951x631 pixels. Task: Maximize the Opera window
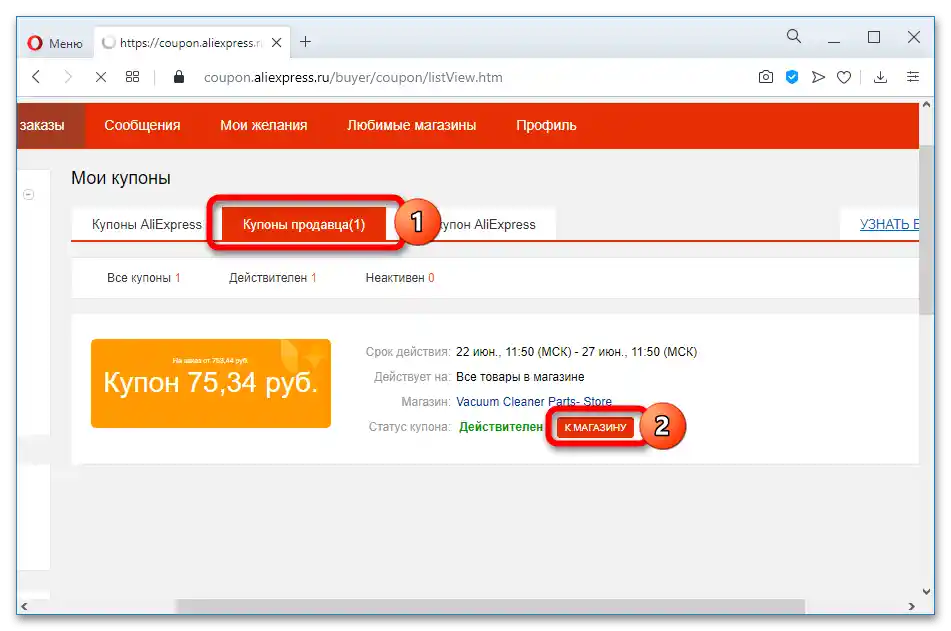tap(873, 38)
